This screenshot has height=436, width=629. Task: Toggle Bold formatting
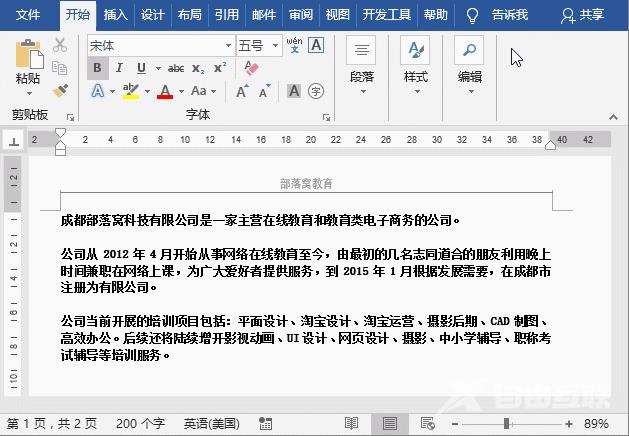(x=97, y=68)
